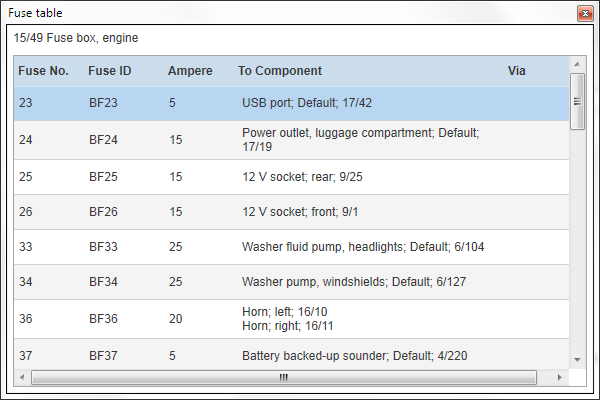600x400 pixels.
Task: Click the vertical scrollbar up arrow
Action: pyautogui.click(x=577, y=64)
